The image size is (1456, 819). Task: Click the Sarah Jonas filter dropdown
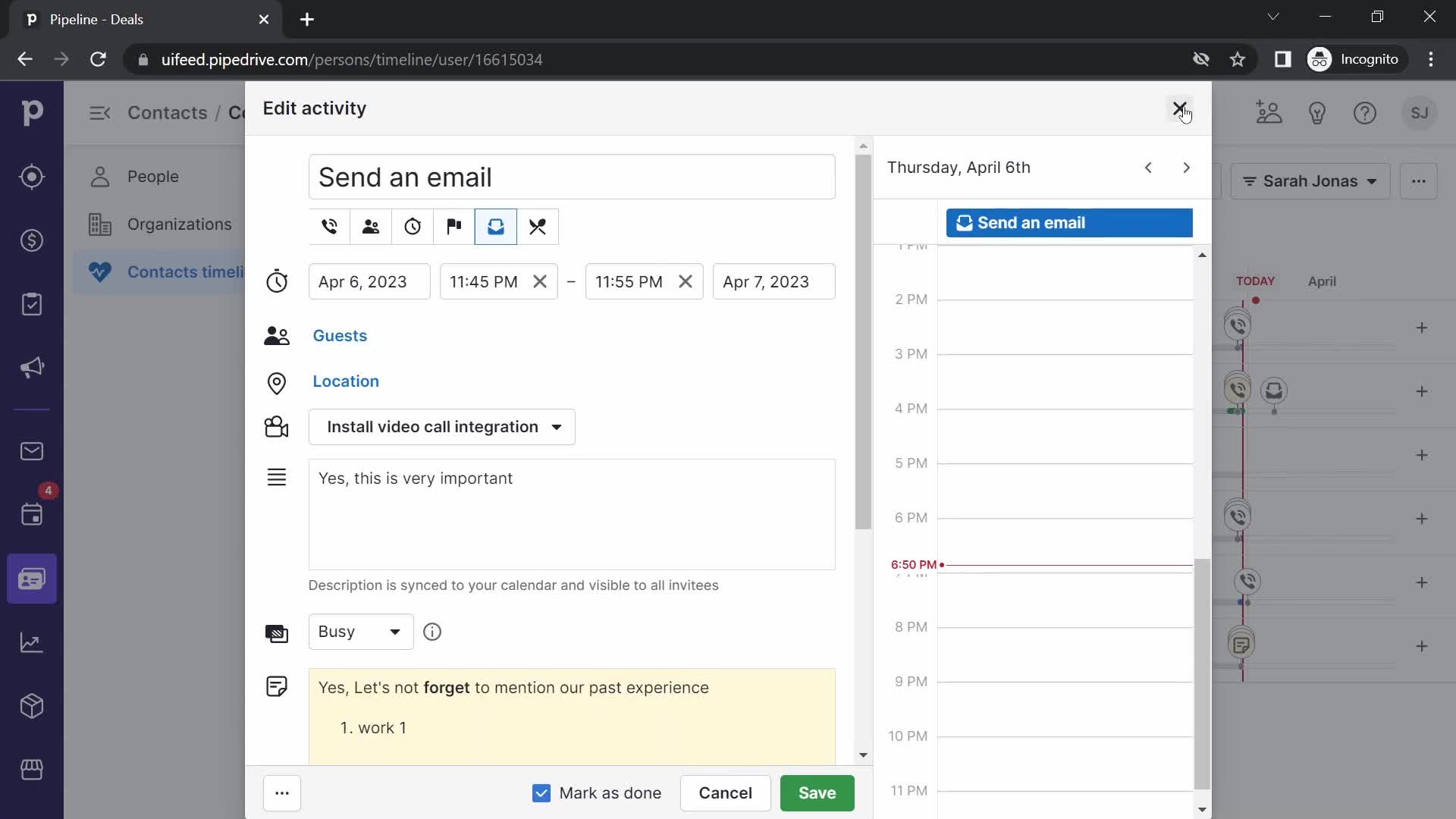click(x=1311, y=181)
